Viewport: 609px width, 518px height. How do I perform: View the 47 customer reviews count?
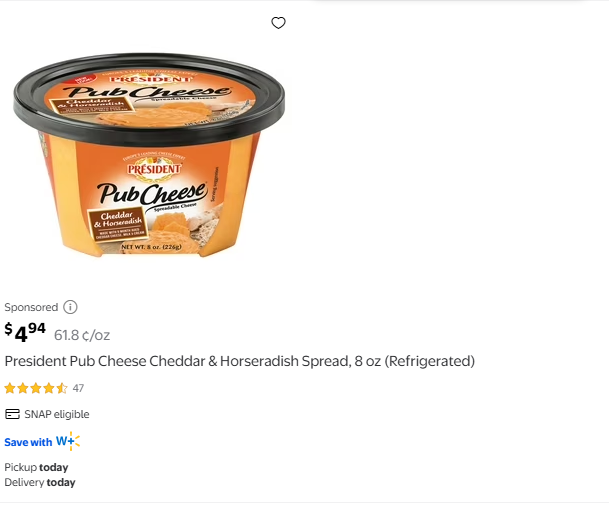78,388
